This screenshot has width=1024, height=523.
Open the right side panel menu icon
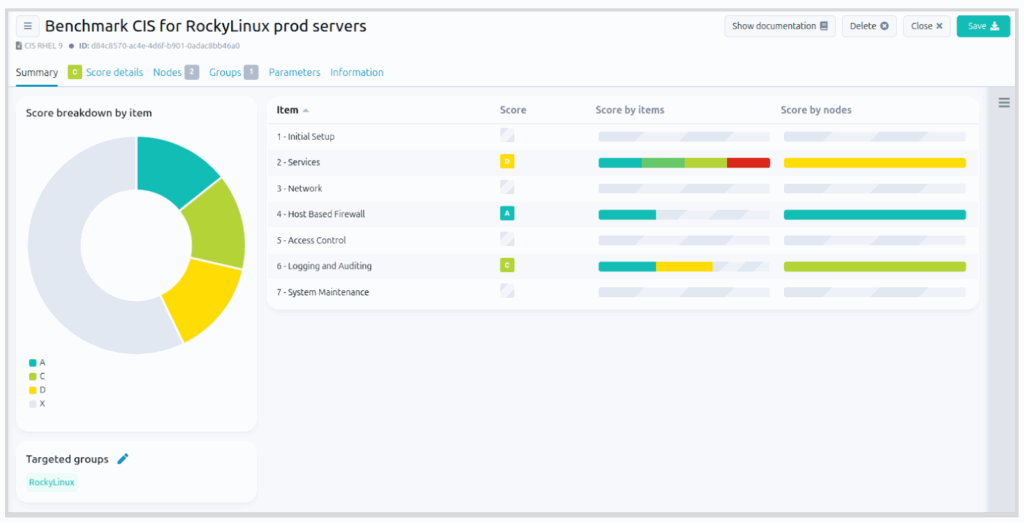click(1004, 103)
